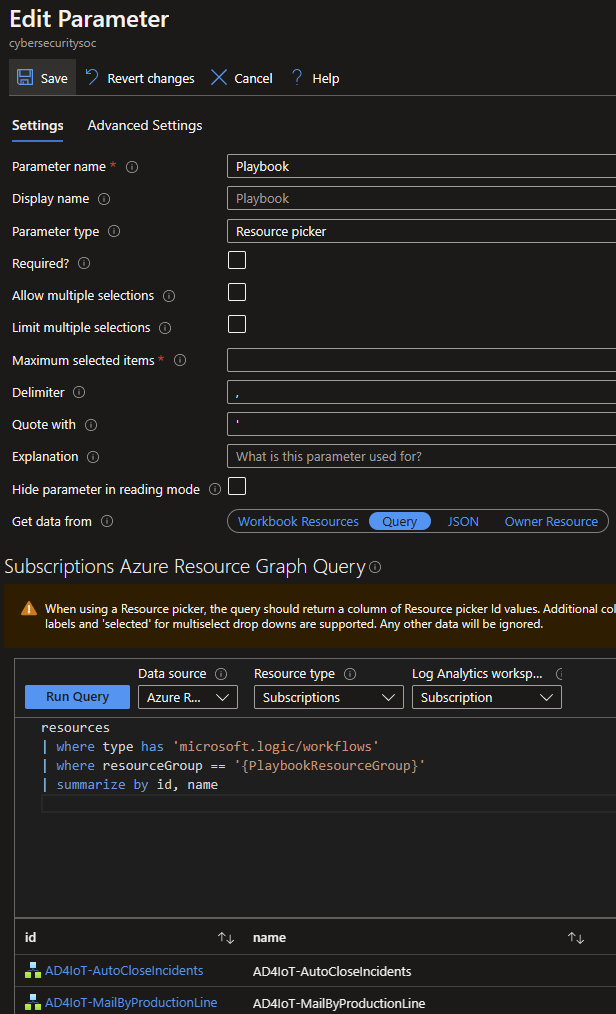
Task: Click the Help question mark icon
Action: (297, 78)
